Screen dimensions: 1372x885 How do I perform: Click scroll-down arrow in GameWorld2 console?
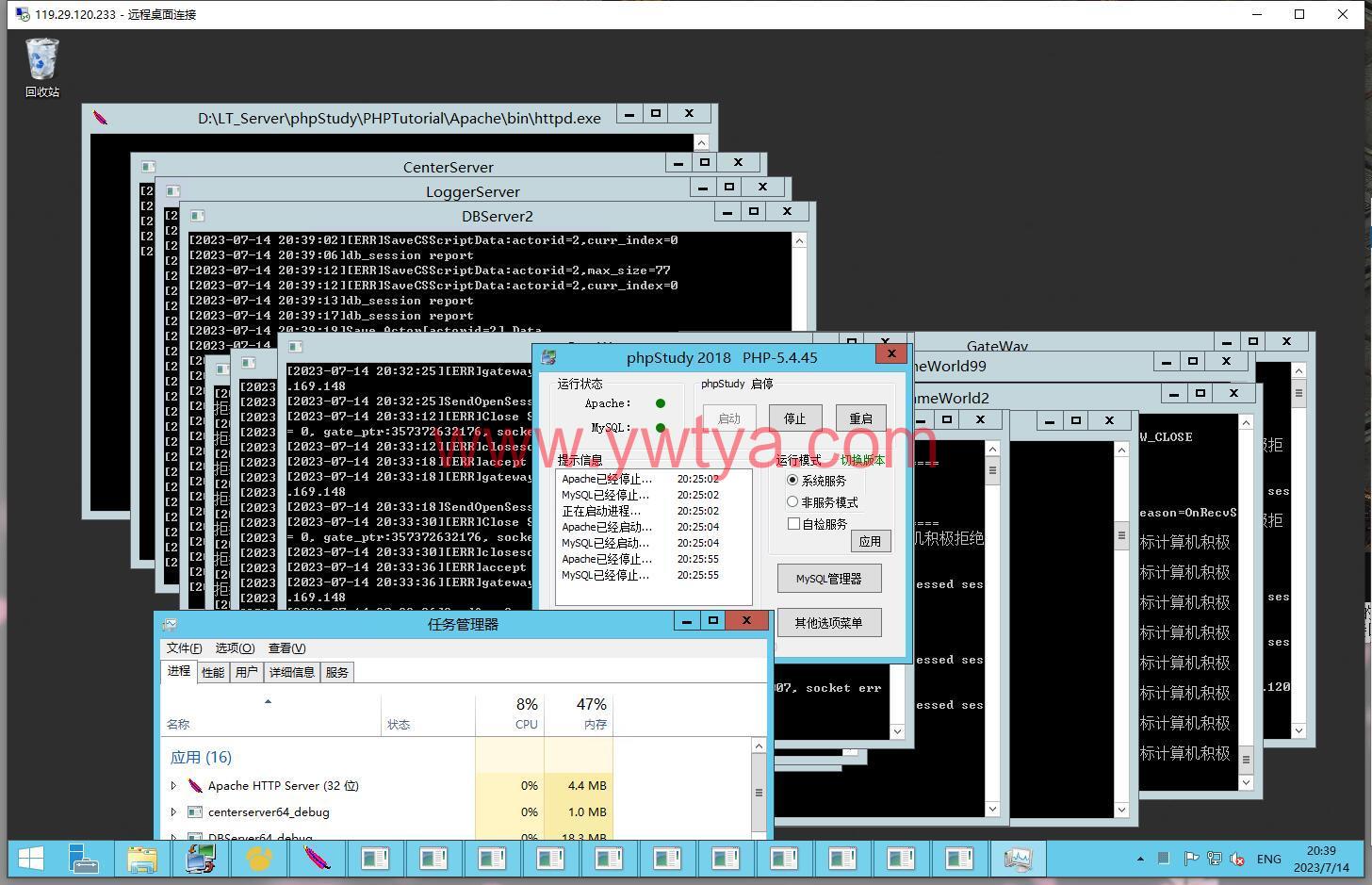[x=1246, y=782]
